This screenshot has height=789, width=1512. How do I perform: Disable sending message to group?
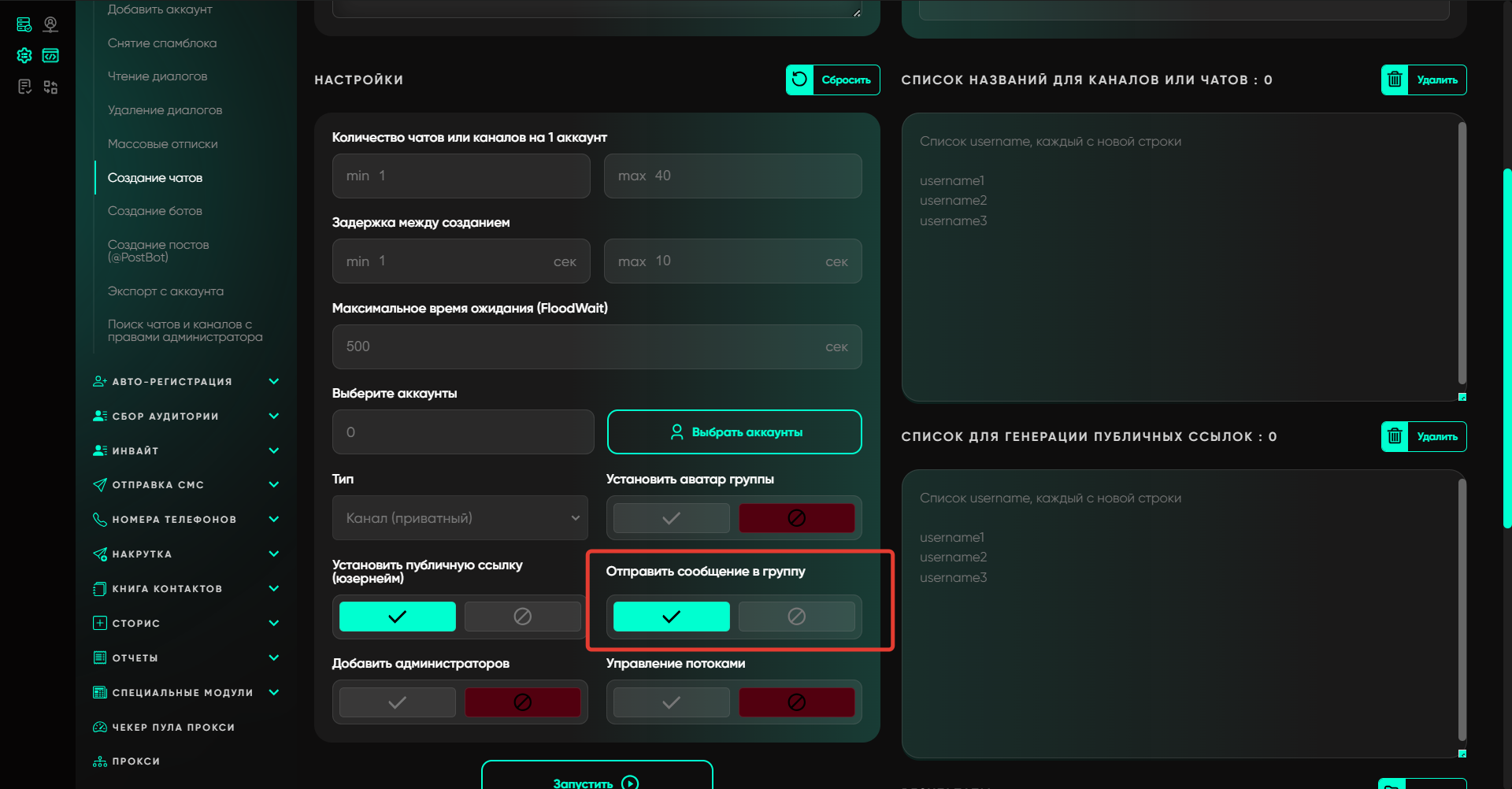(796, 617)
